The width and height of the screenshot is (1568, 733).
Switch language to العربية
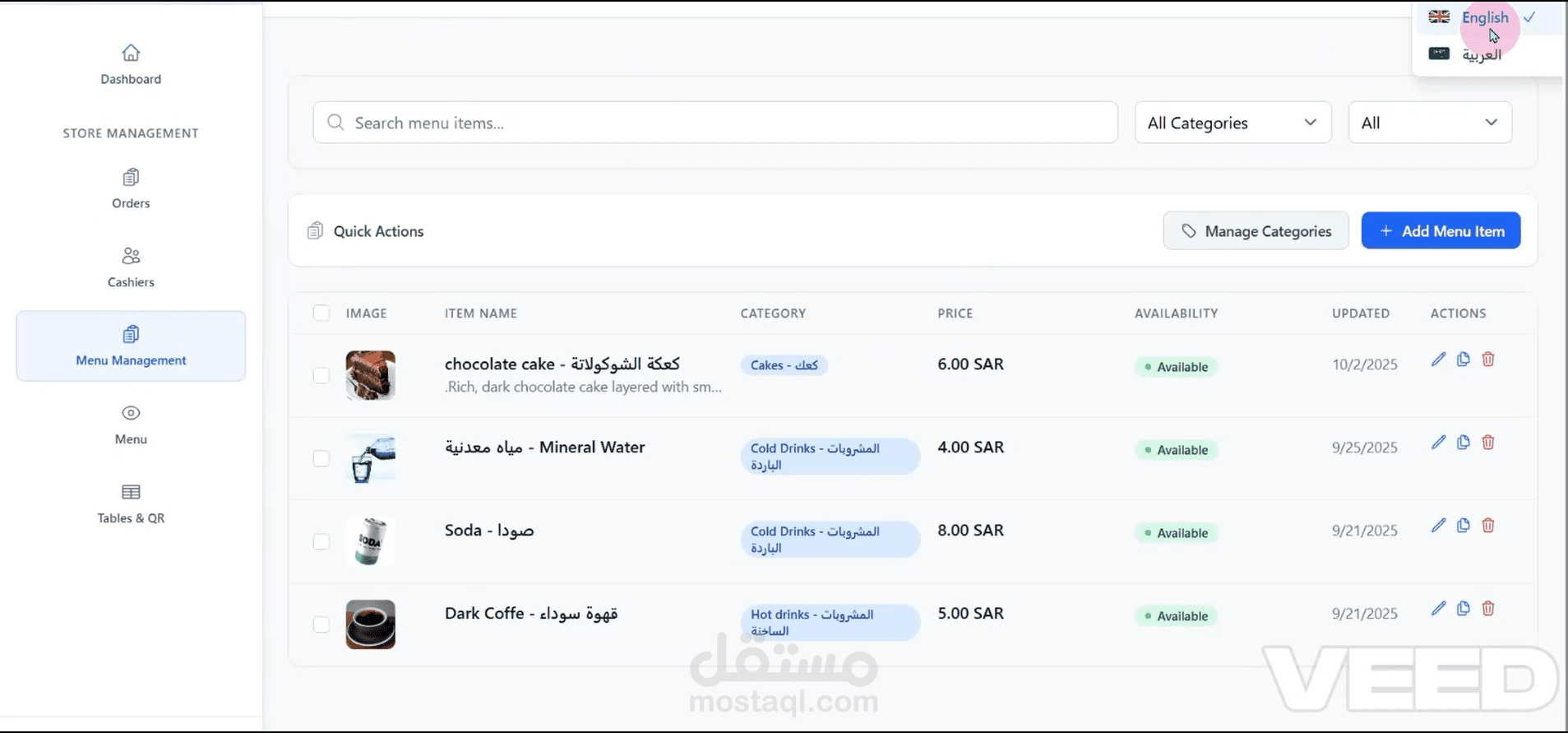point(1481,55)
